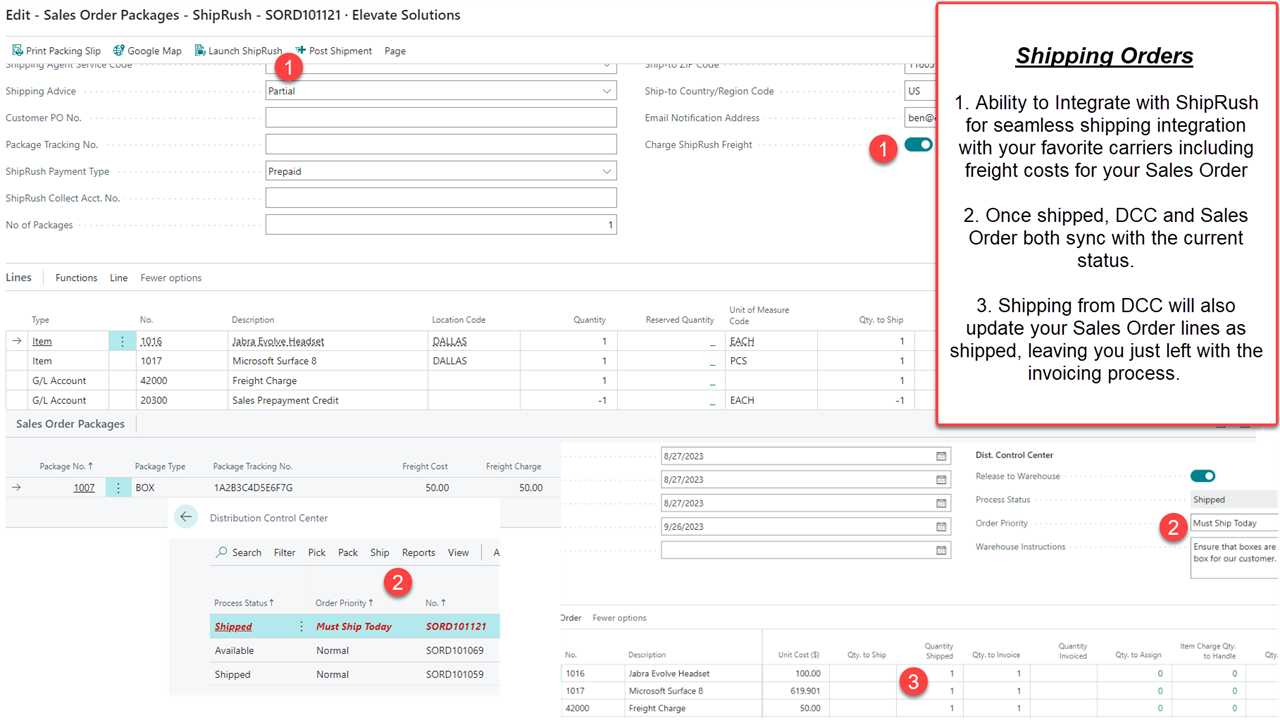This screenshot has height=720, width=1280.
Task: Open the Lines tab
Action: (19, 277)
